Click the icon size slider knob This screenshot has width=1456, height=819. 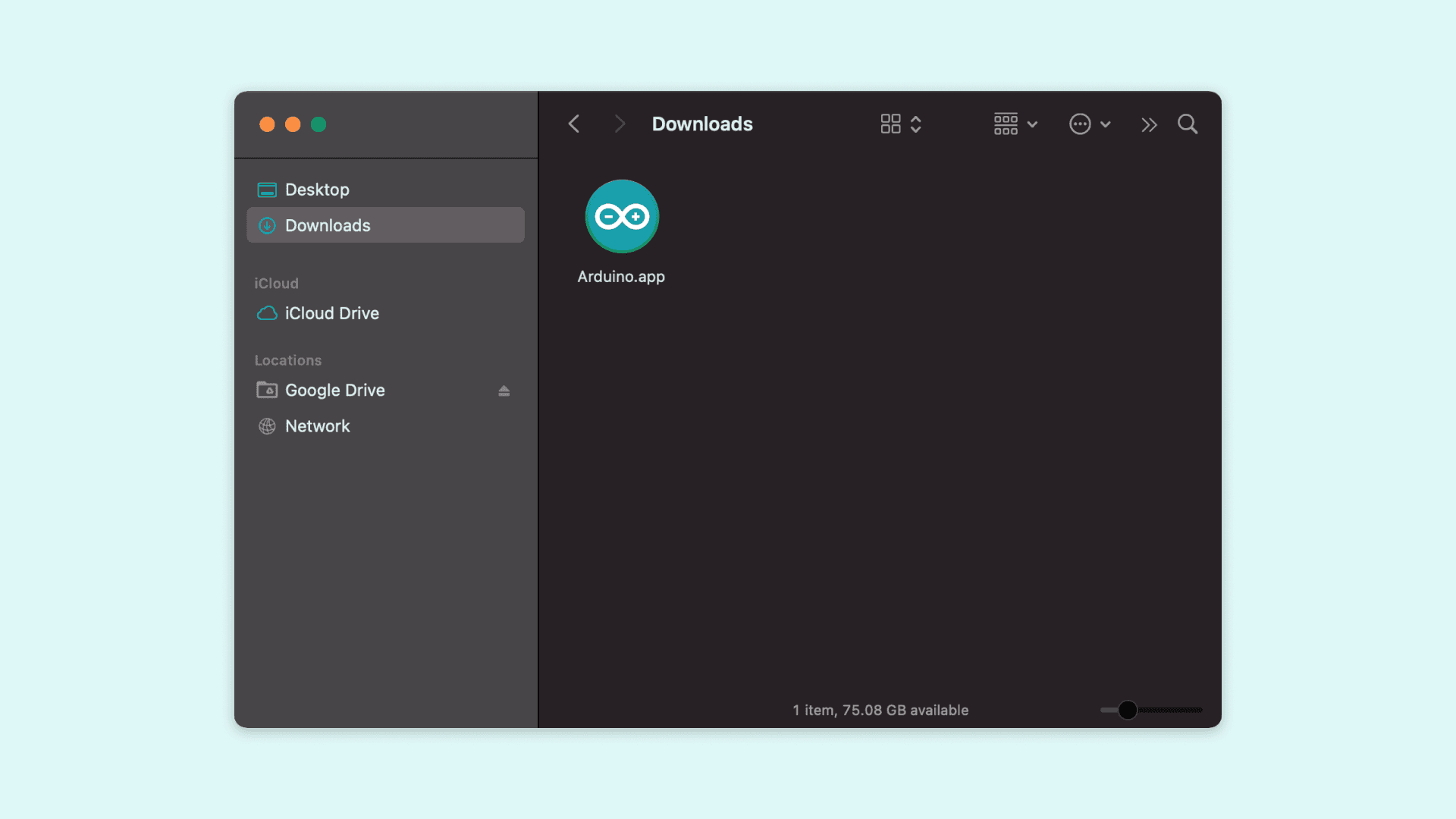tap(1128, 710)
